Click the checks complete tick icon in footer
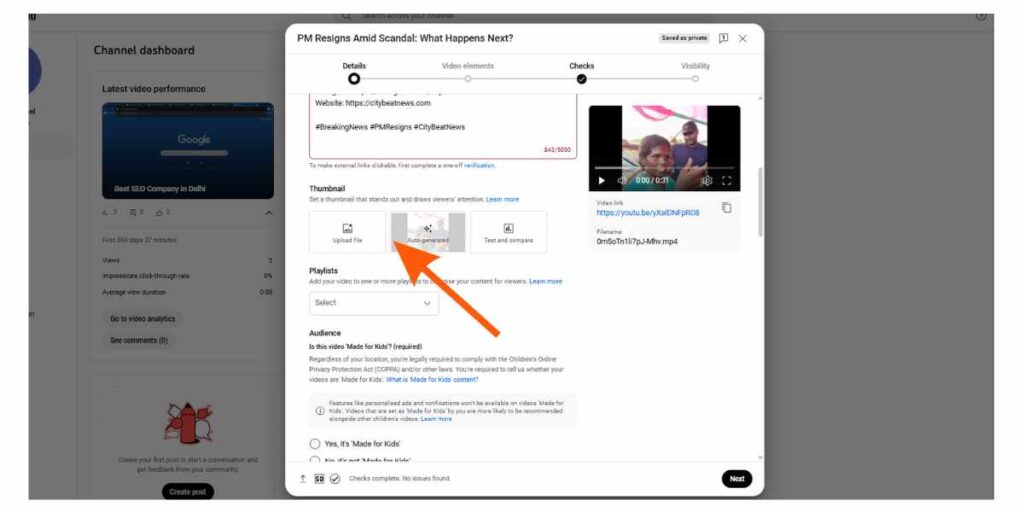 pyautogui.click(x=335, y=479)
